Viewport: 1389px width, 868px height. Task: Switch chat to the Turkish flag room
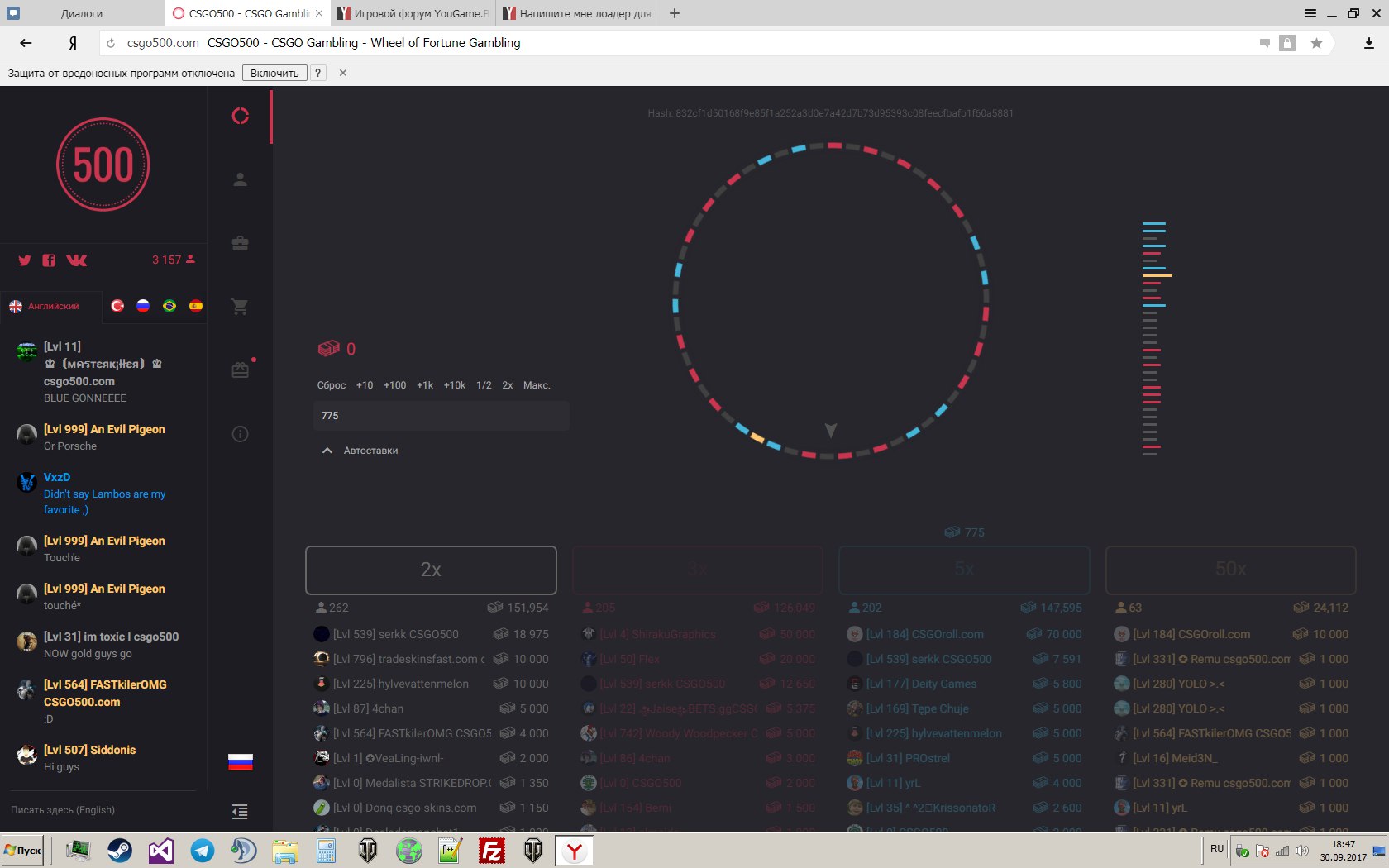(117, 306)
